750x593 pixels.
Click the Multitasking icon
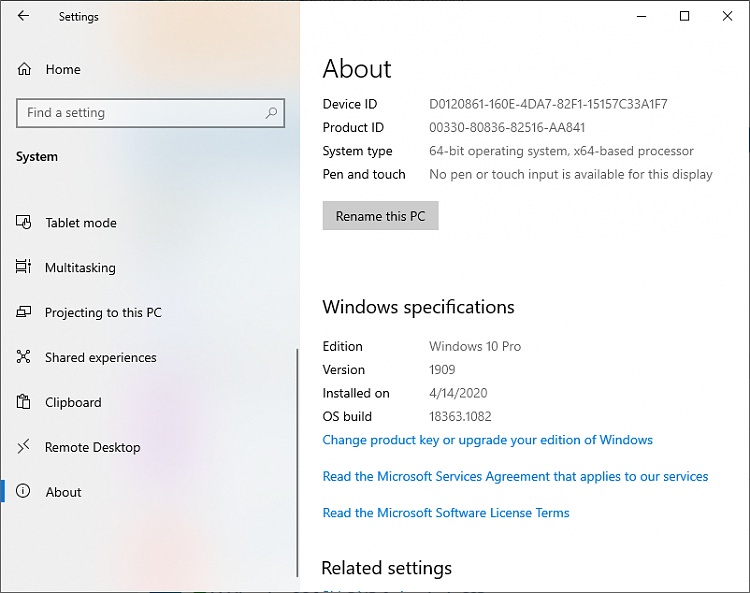[x=23, y=267]
